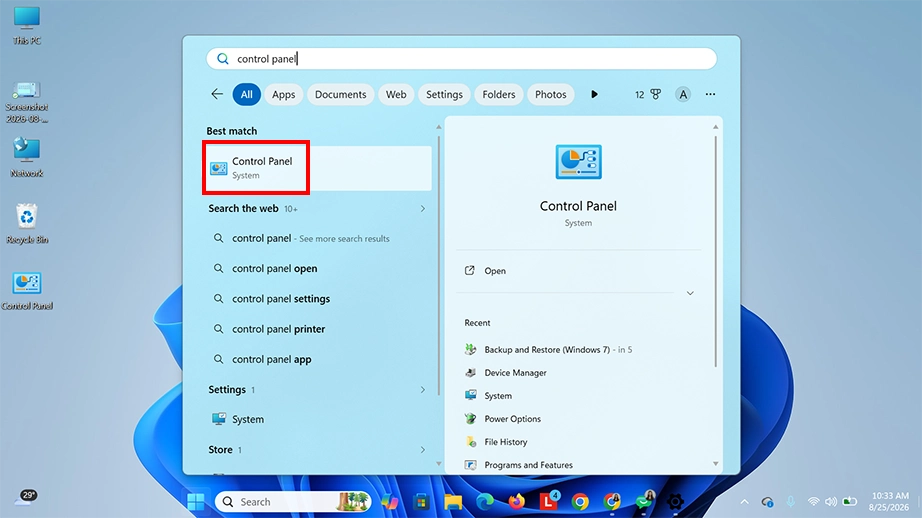Open This PC desktop icon

[26, 26]
